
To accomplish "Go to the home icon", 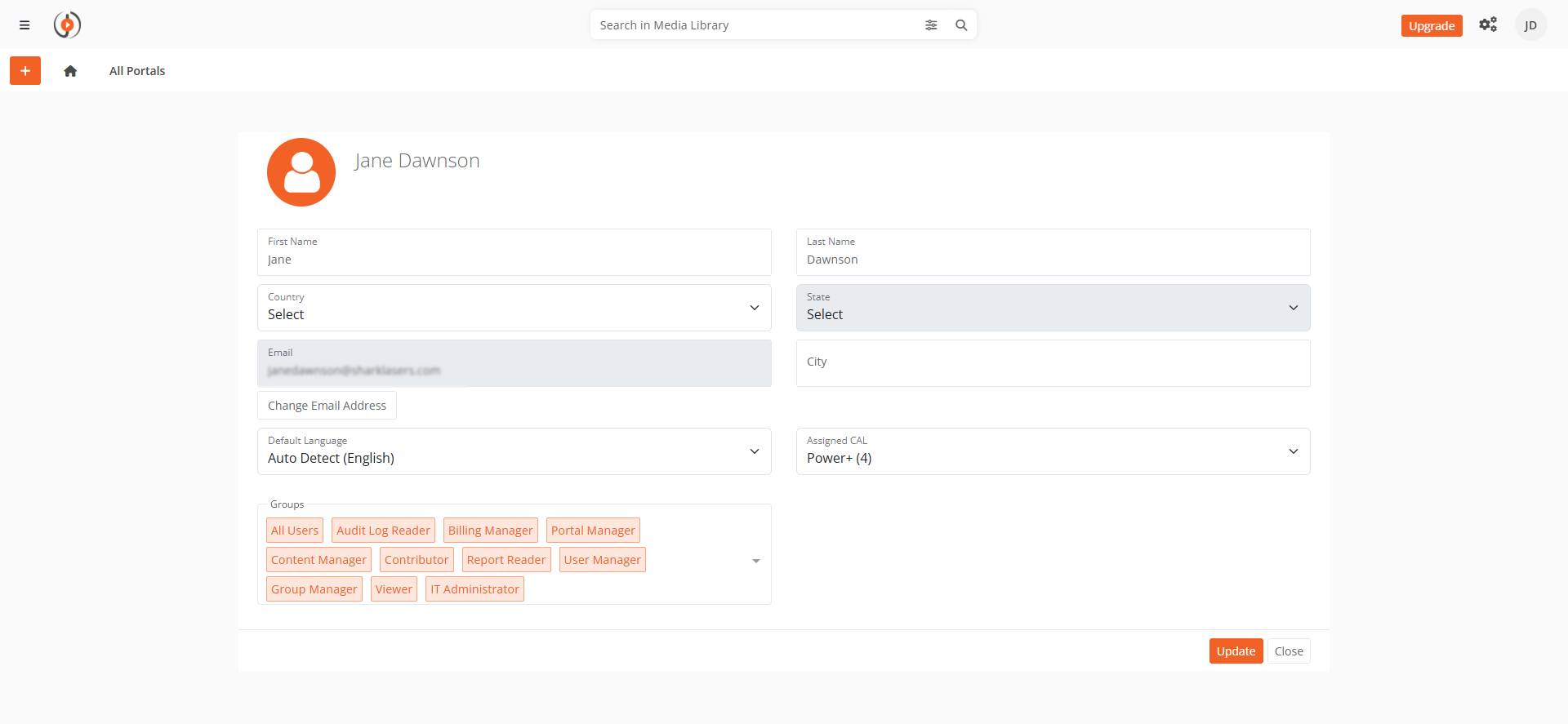I will [x=70, y=71].
